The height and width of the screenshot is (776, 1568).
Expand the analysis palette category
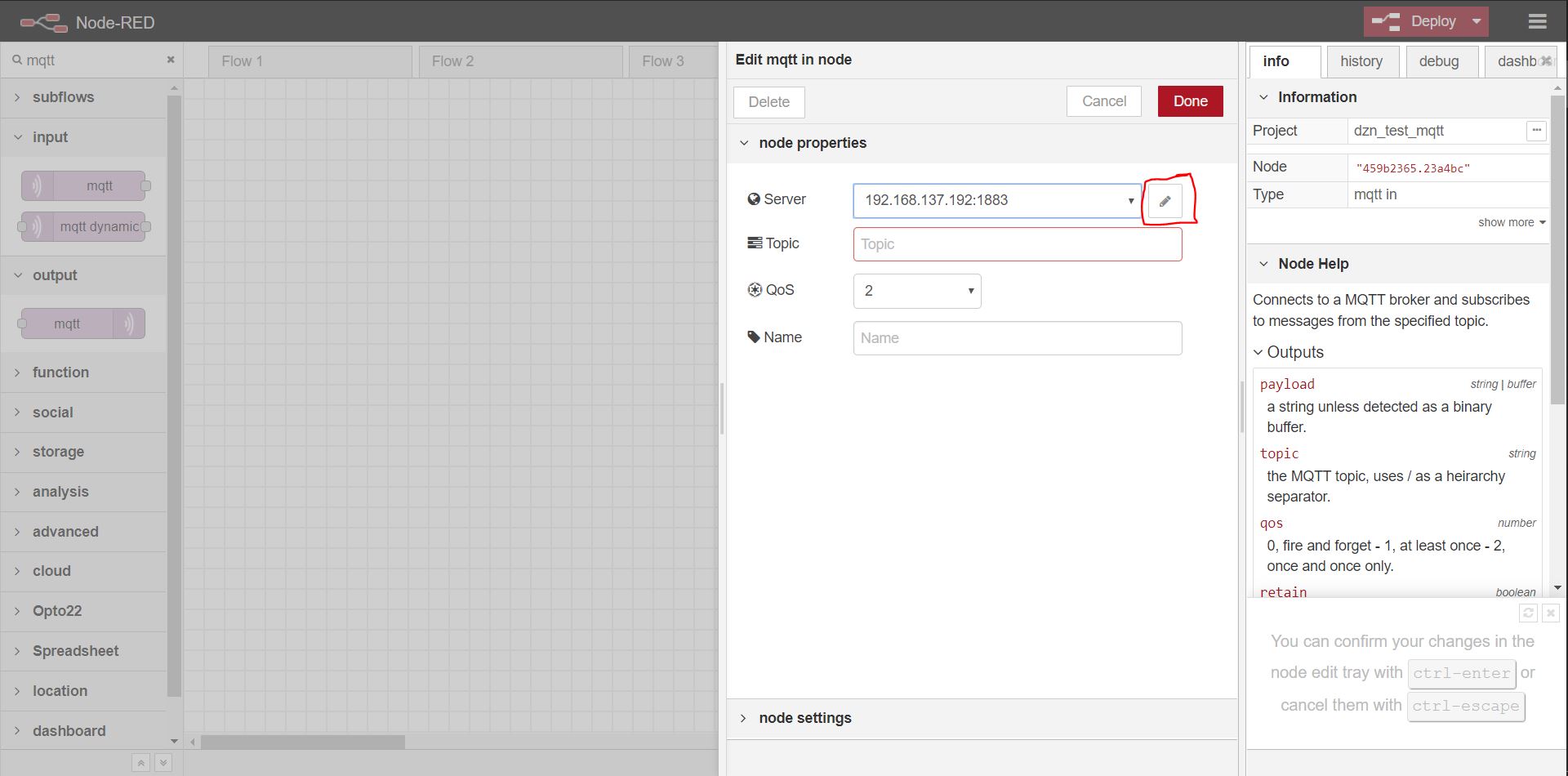[83, 492]
